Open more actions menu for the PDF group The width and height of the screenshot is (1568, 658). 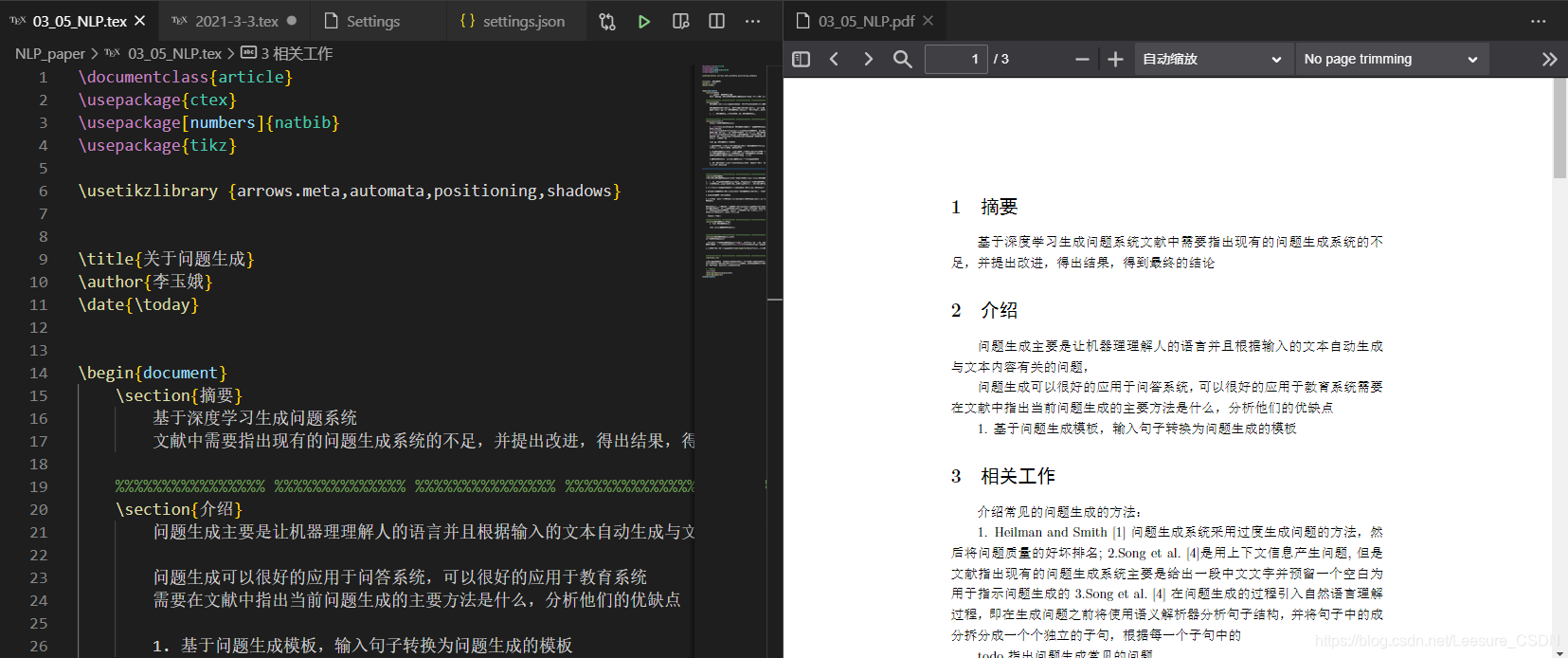click(x=1538, y=21)
